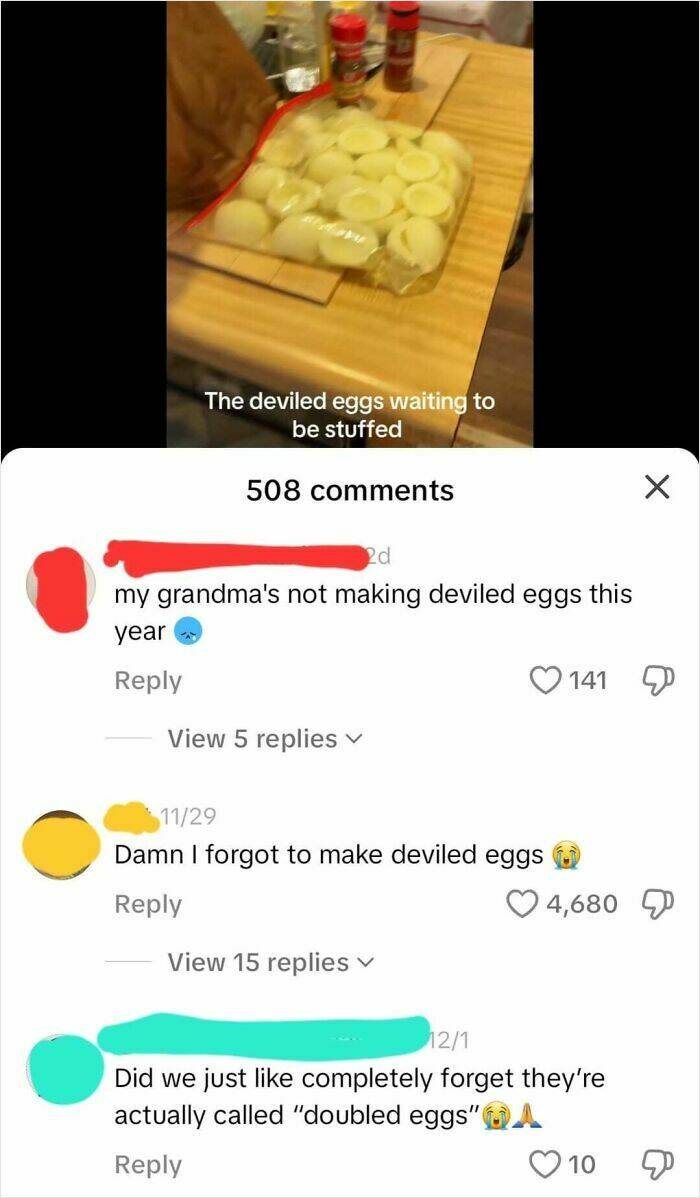
Task: Reply to the 'doubled eggs' comment
Action: coord(148,1164)
